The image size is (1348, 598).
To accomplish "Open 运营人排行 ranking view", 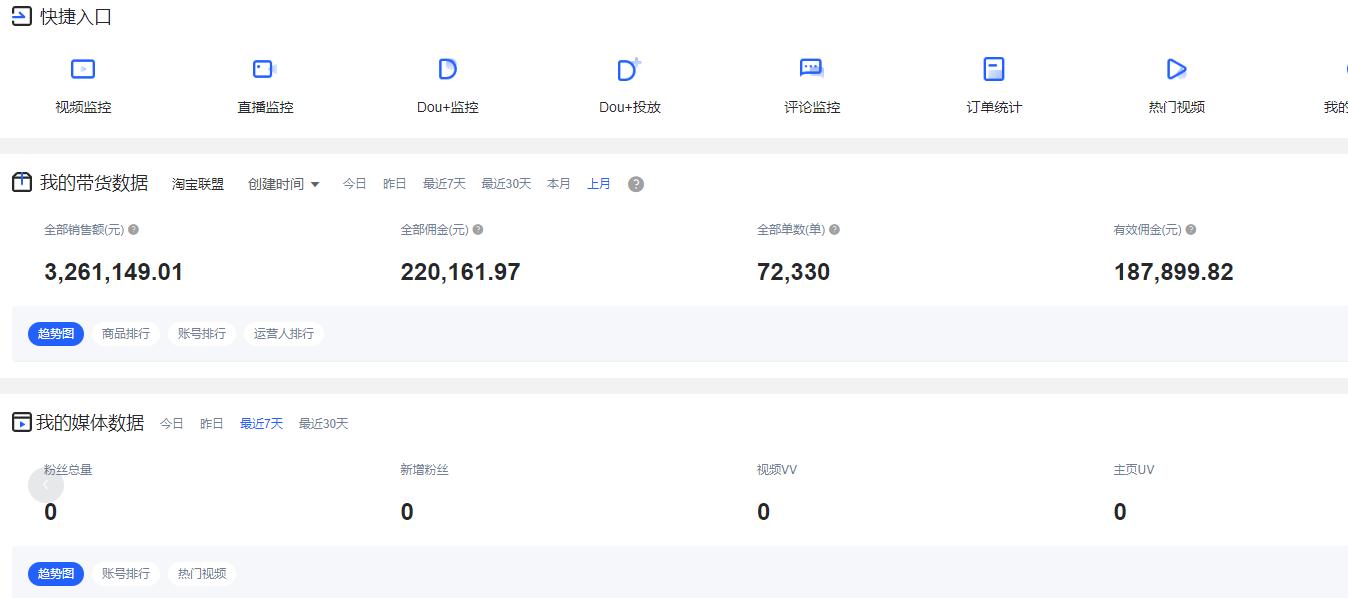I will point(284,333).
